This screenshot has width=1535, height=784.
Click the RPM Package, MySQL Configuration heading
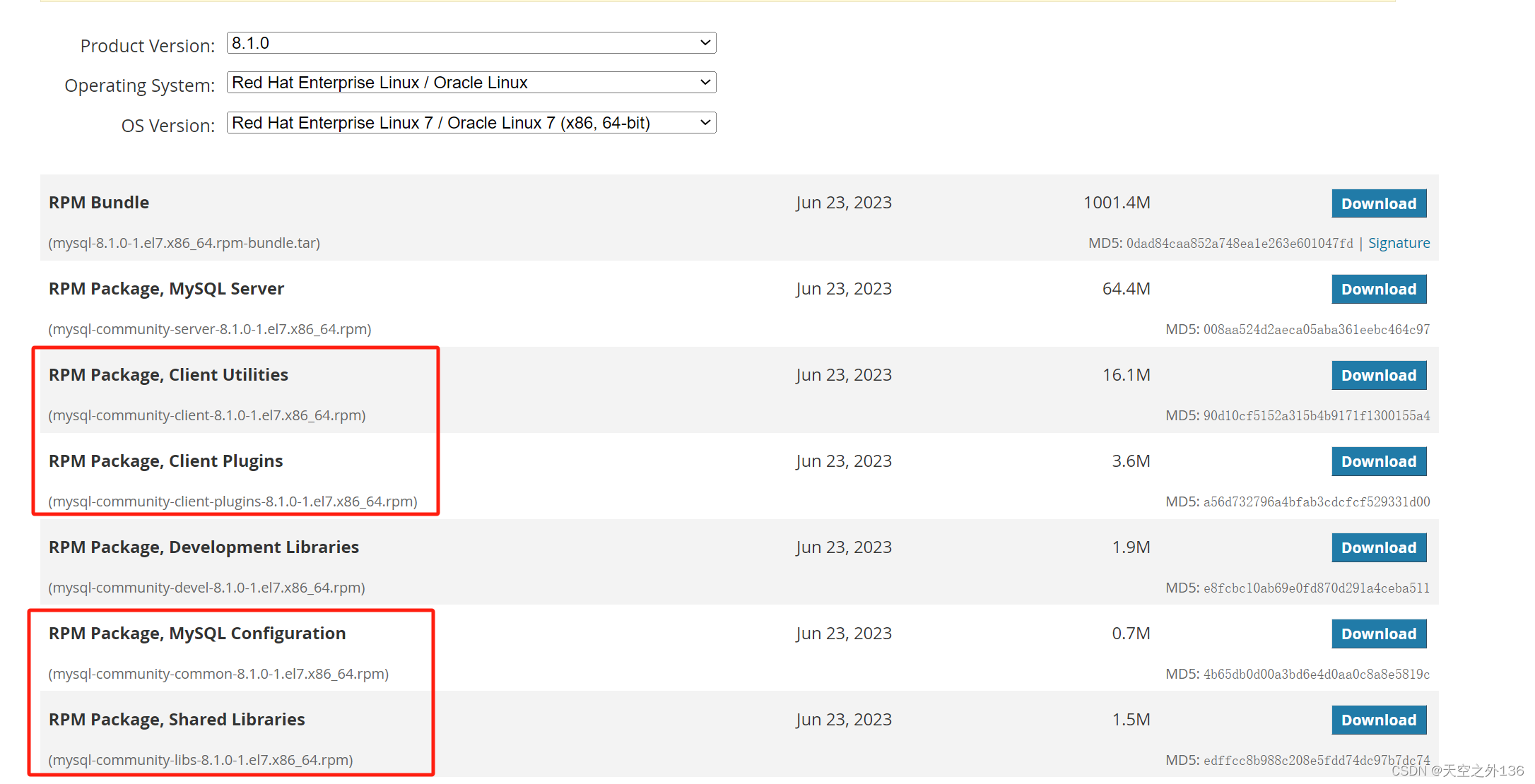[197, 634]
